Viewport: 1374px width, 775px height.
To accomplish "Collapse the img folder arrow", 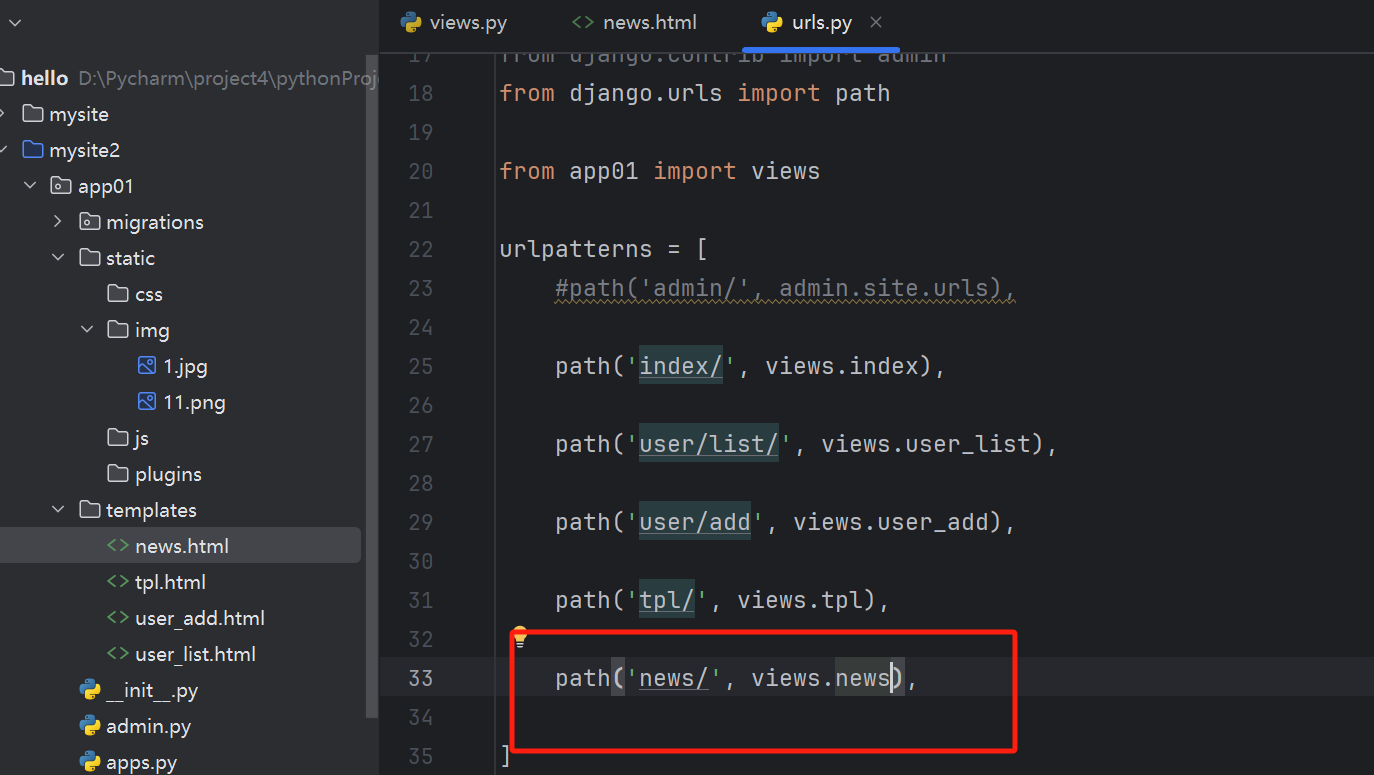I will (x=87, y=330).
